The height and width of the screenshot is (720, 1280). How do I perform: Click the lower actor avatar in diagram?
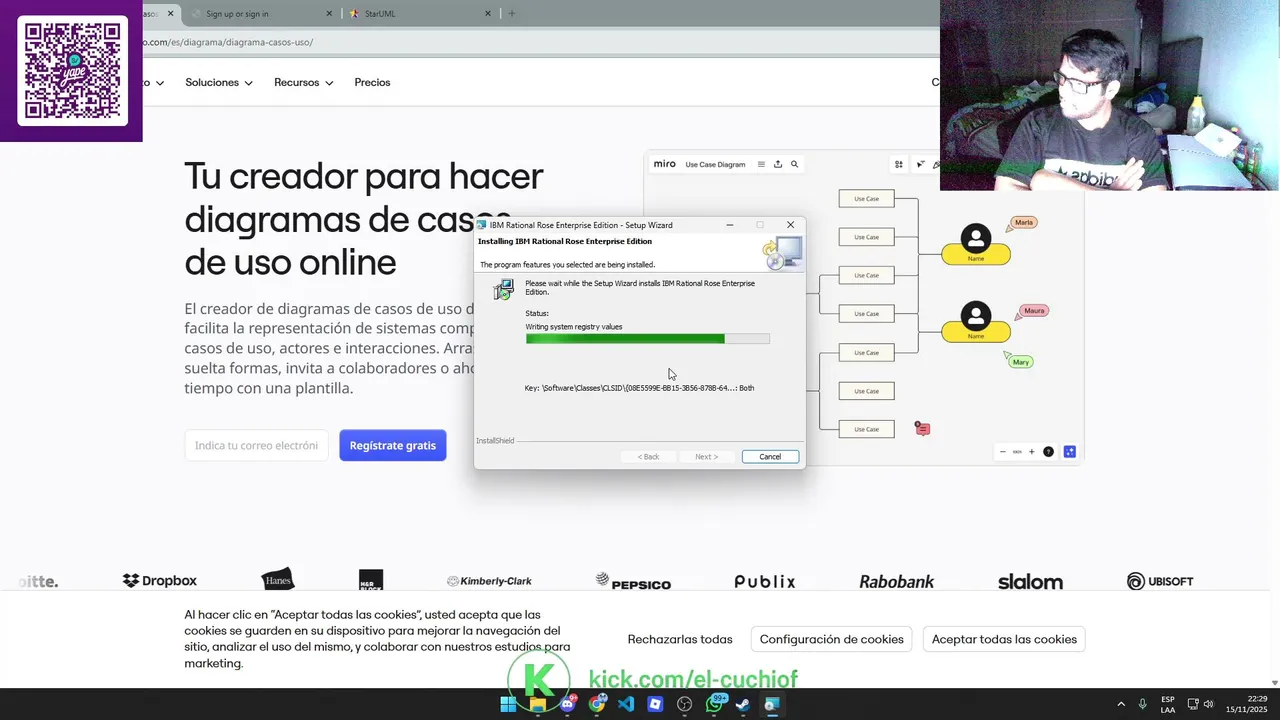pos(976,317)
